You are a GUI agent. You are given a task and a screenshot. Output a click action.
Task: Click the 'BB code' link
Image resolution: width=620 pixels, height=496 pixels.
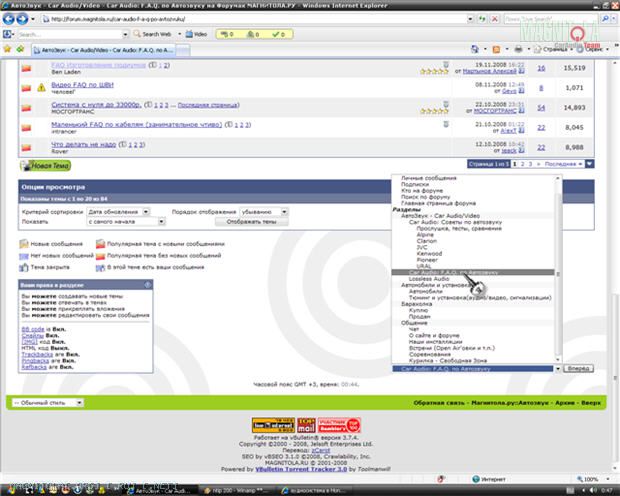[31, 328]
